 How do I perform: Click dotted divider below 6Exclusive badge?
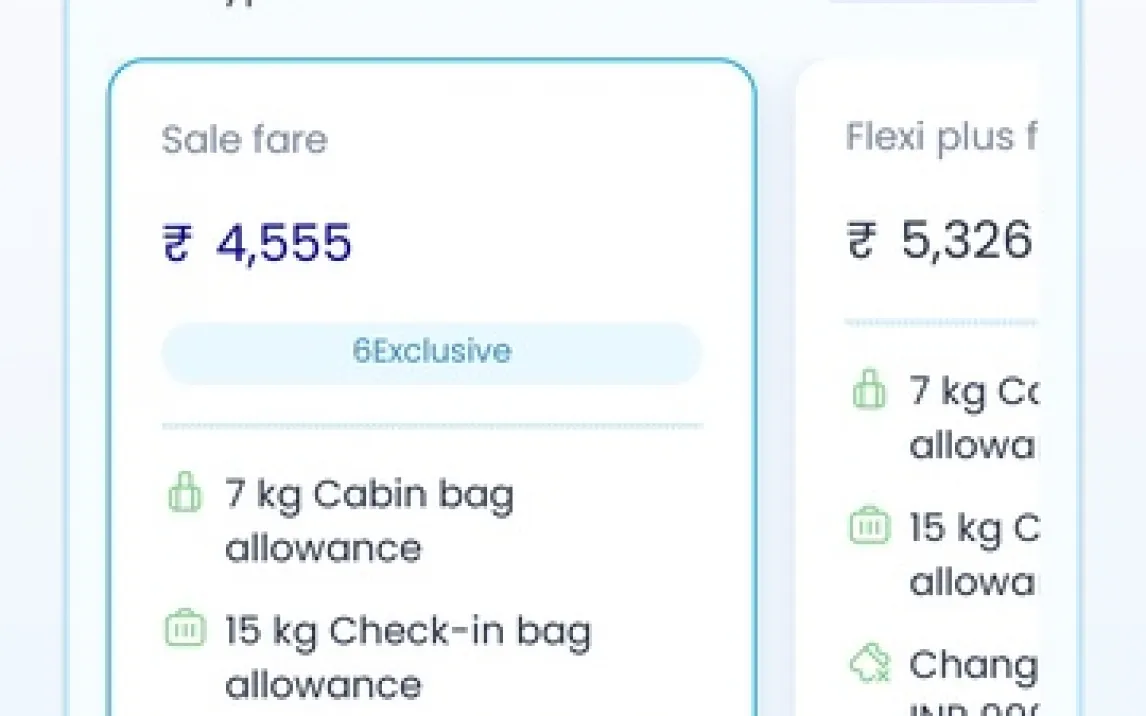pos(431,426)
